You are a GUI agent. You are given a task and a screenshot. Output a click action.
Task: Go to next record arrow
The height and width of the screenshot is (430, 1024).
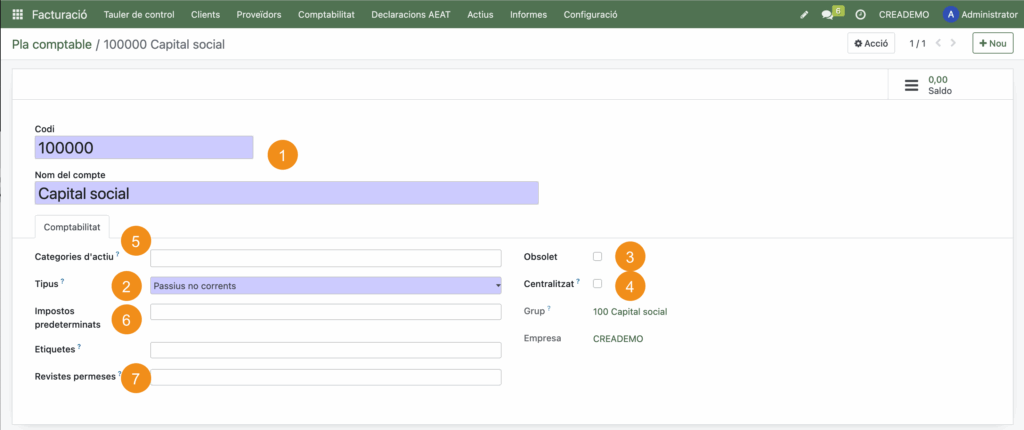954,44
